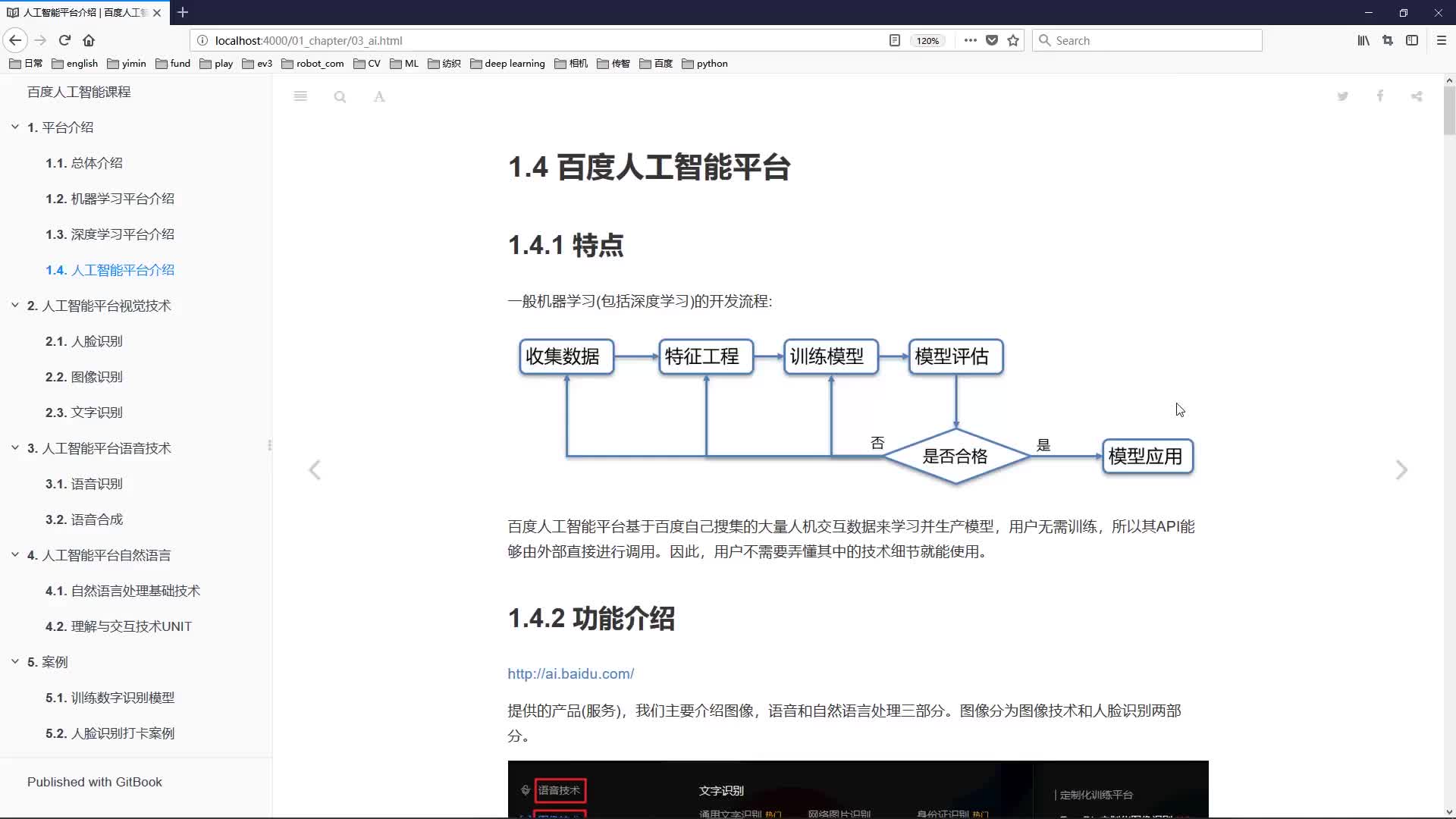
Task: Click the browser forward button
Action: pyautogui.click(x=41, y=40)
